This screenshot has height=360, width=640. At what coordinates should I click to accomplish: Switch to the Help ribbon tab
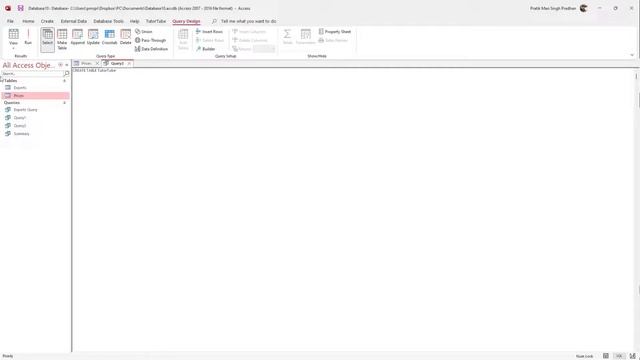[135, 21]
